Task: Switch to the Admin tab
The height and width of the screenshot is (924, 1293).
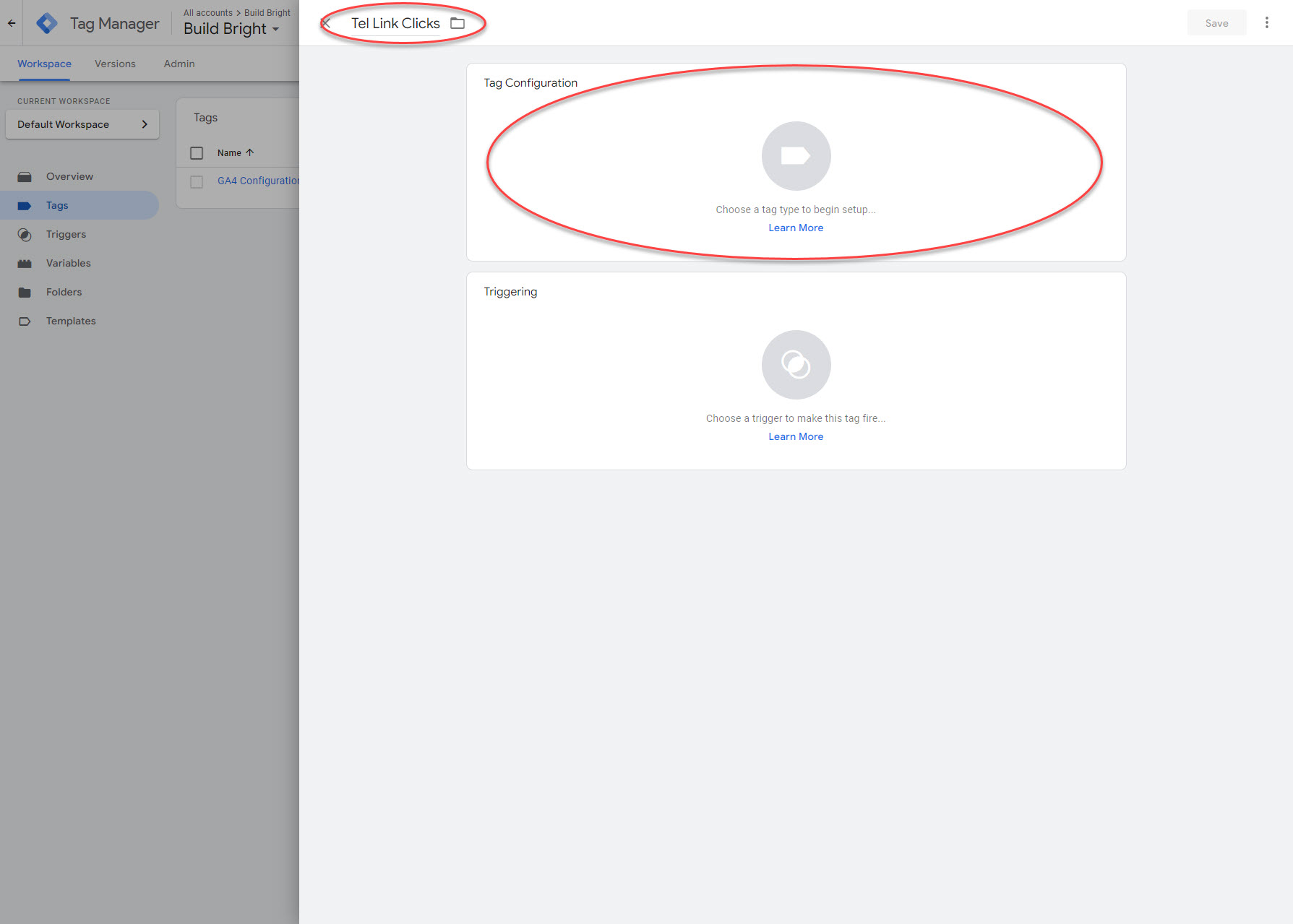Action: (x=179, y=64)
